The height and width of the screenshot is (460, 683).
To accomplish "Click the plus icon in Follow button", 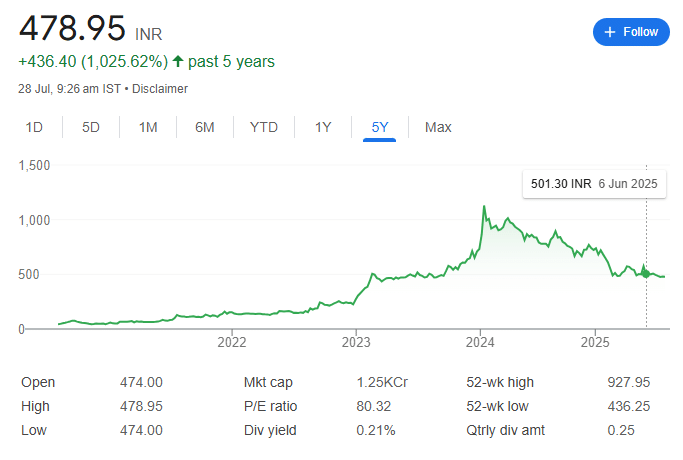I will pos(610,32).
